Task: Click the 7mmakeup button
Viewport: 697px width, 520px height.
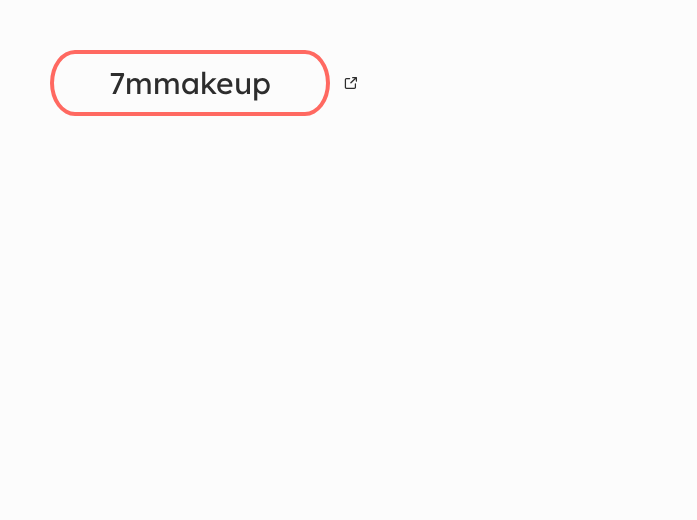Action: [x=190, y=83]
